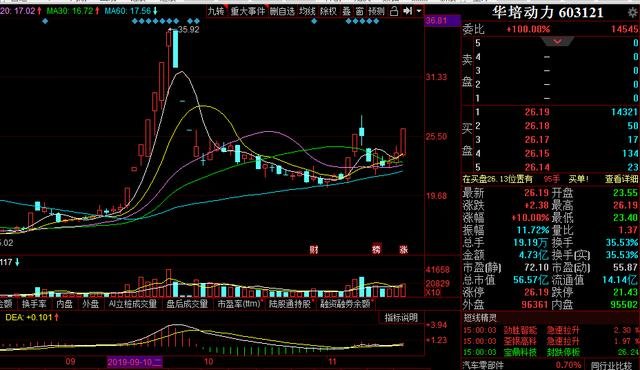This screenshot has height=370, width=640.
Task: Click the 榜 marker on chart
Action: 376,249
